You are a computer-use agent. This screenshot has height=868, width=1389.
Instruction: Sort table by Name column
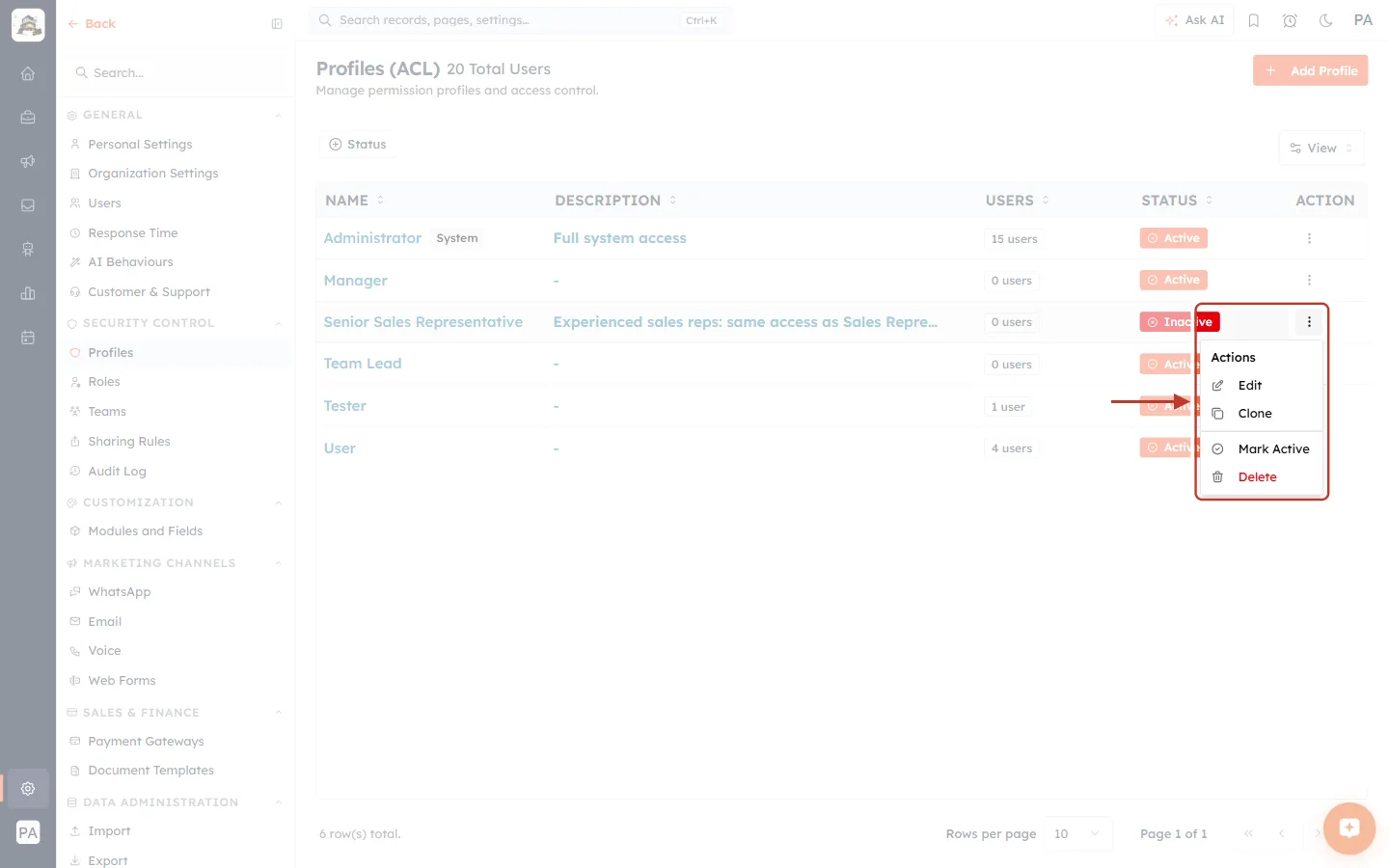pos(354,201)
